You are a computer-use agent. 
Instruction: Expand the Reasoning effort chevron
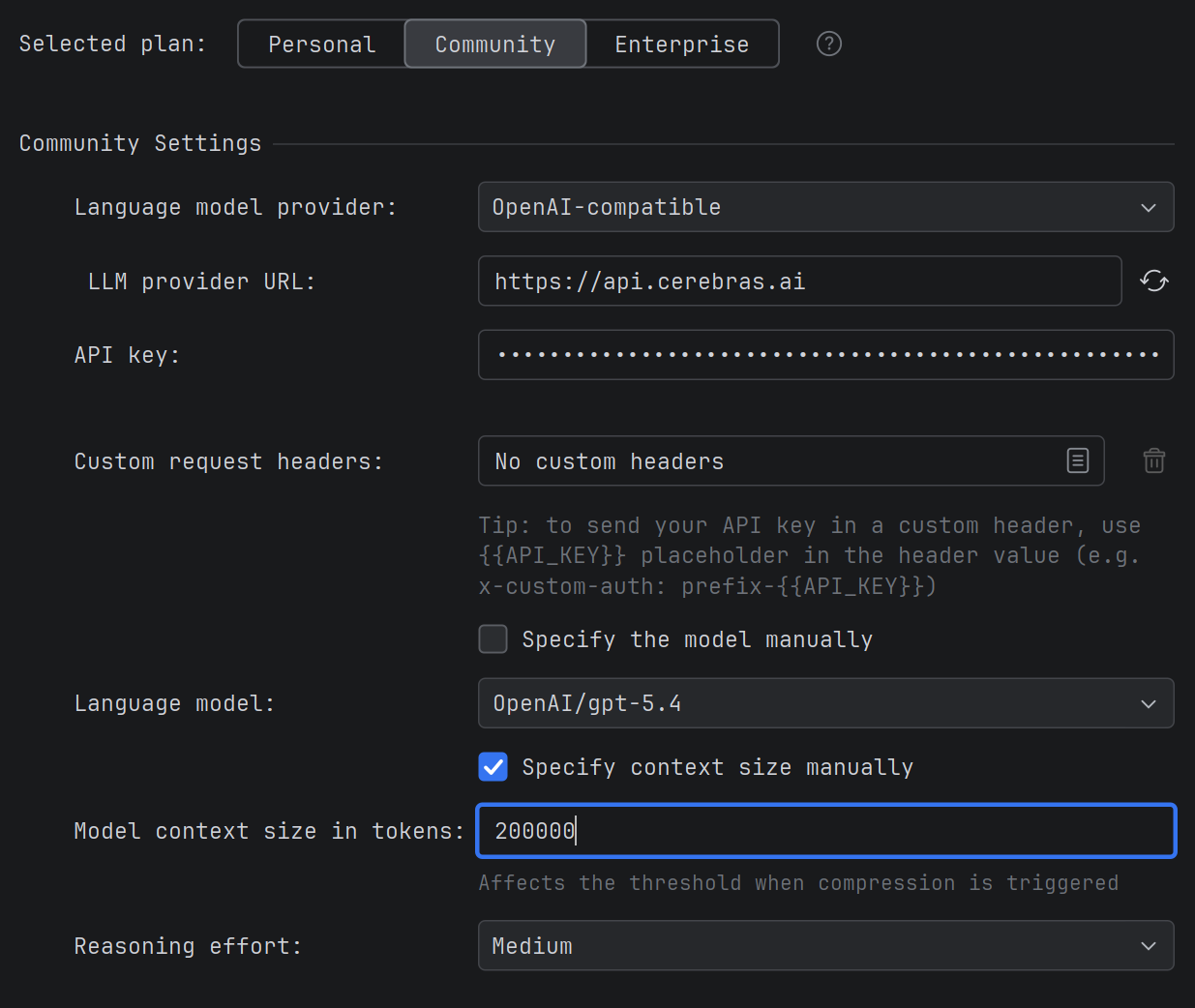(1148, 946)
